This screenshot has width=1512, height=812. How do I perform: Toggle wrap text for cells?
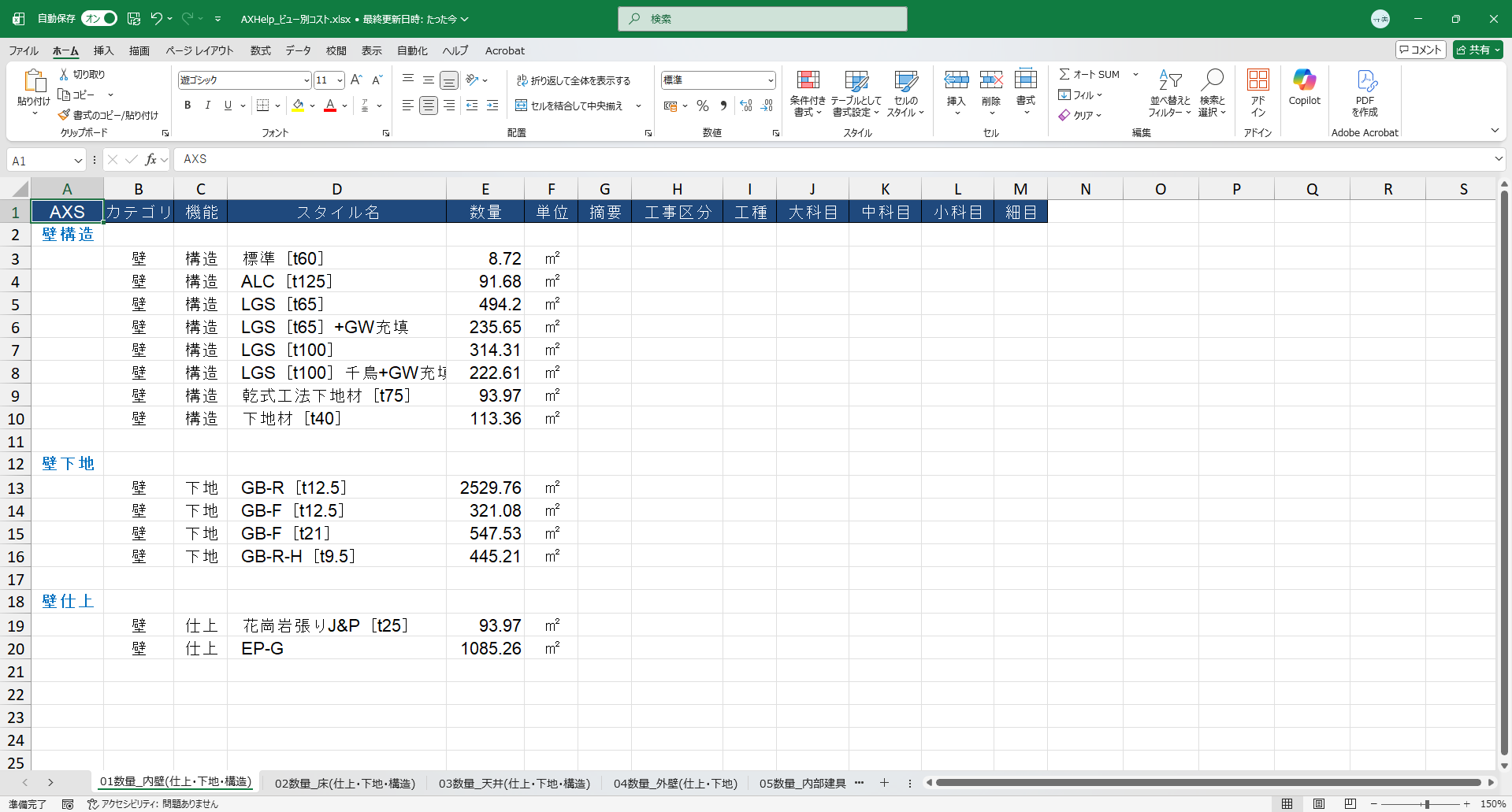coord(574,80)
